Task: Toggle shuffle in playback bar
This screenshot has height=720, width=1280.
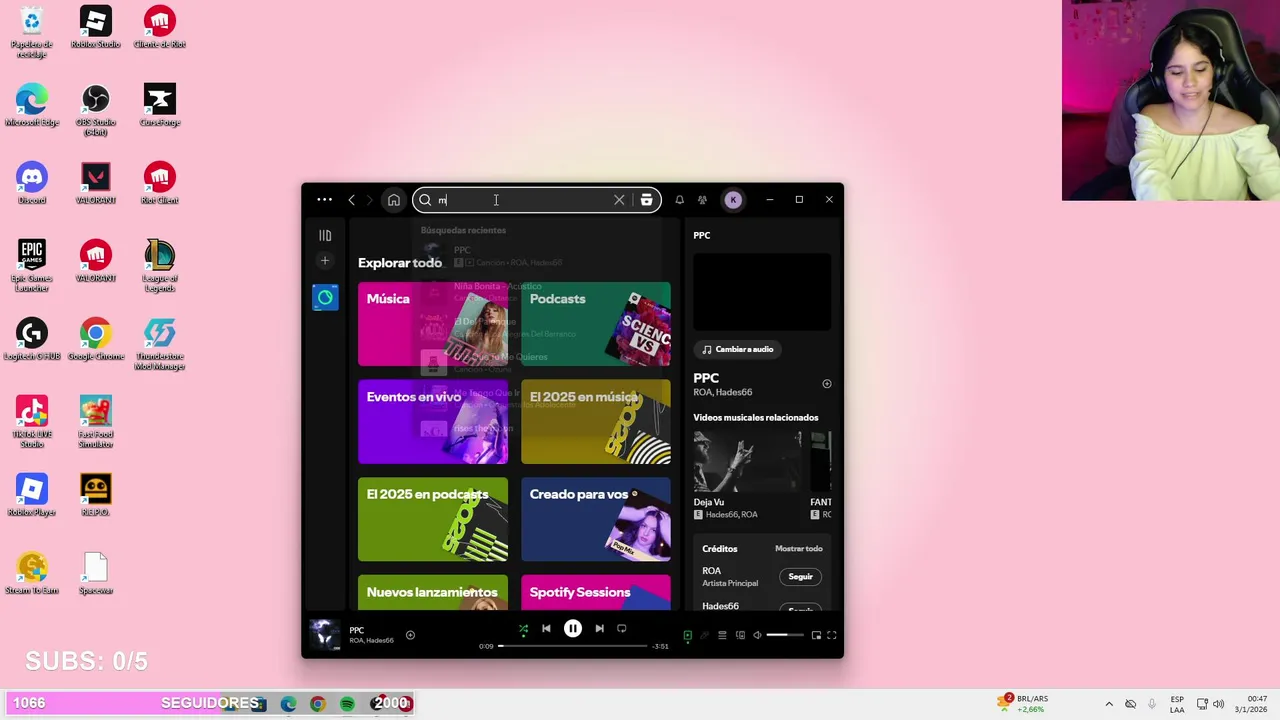Action: [x=523, y=629]
